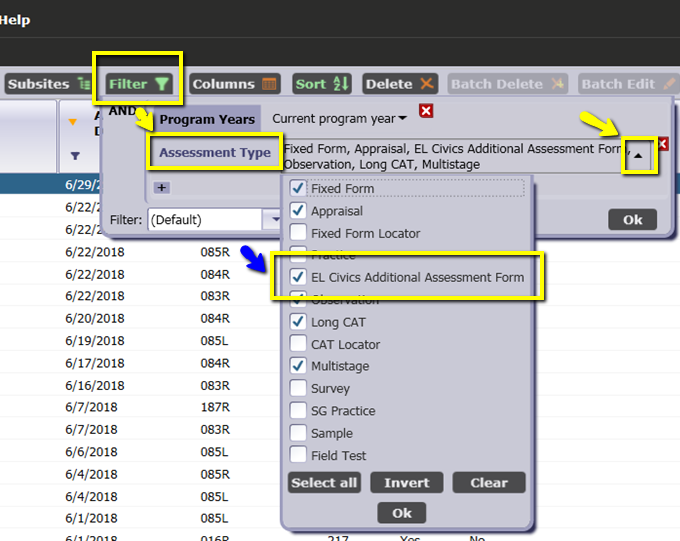680x541 pixels.
Task: Click the orange sort arrow in column header
Action: coord(72,122)
